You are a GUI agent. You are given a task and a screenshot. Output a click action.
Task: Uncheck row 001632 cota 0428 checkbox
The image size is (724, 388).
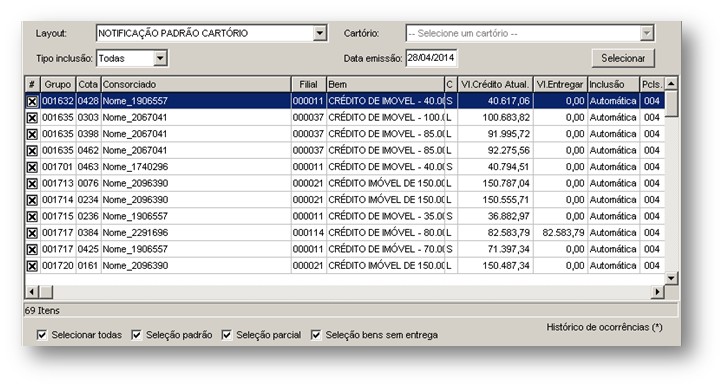coord(32,102)
